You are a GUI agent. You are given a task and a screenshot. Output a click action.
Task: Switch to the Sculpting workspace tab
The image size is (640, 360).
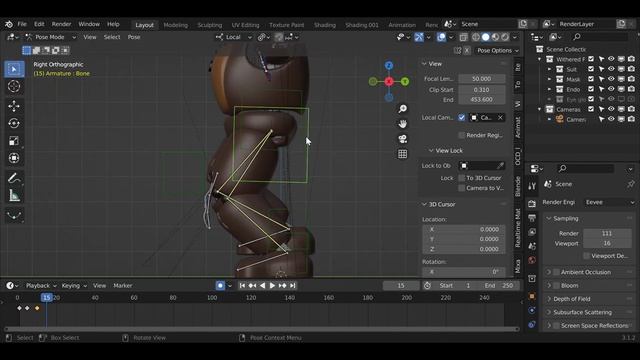click(x=209, y=25)
